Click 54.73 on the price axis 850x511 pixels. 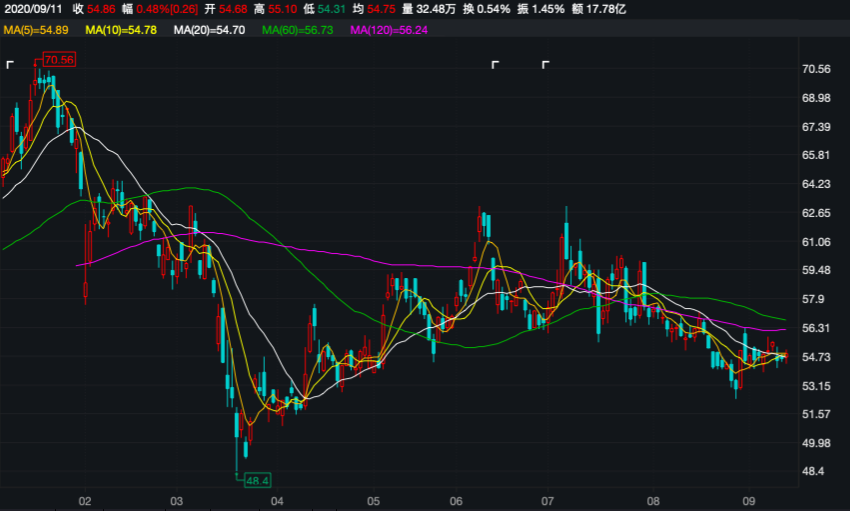(816, 357)
